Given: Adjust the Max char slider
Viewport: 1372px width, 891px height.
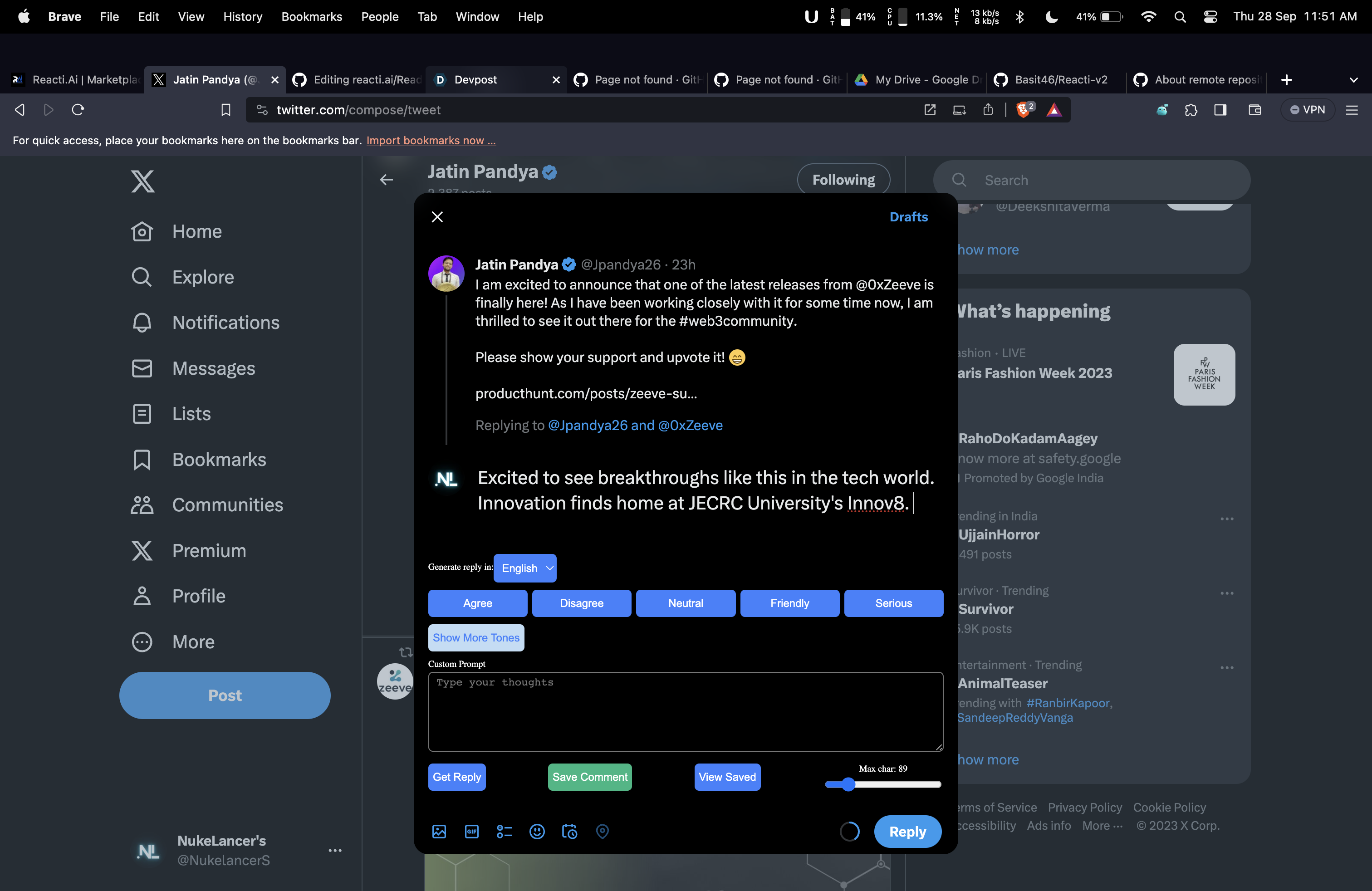Looking at the screenshot, I should [x=848, y=784].
